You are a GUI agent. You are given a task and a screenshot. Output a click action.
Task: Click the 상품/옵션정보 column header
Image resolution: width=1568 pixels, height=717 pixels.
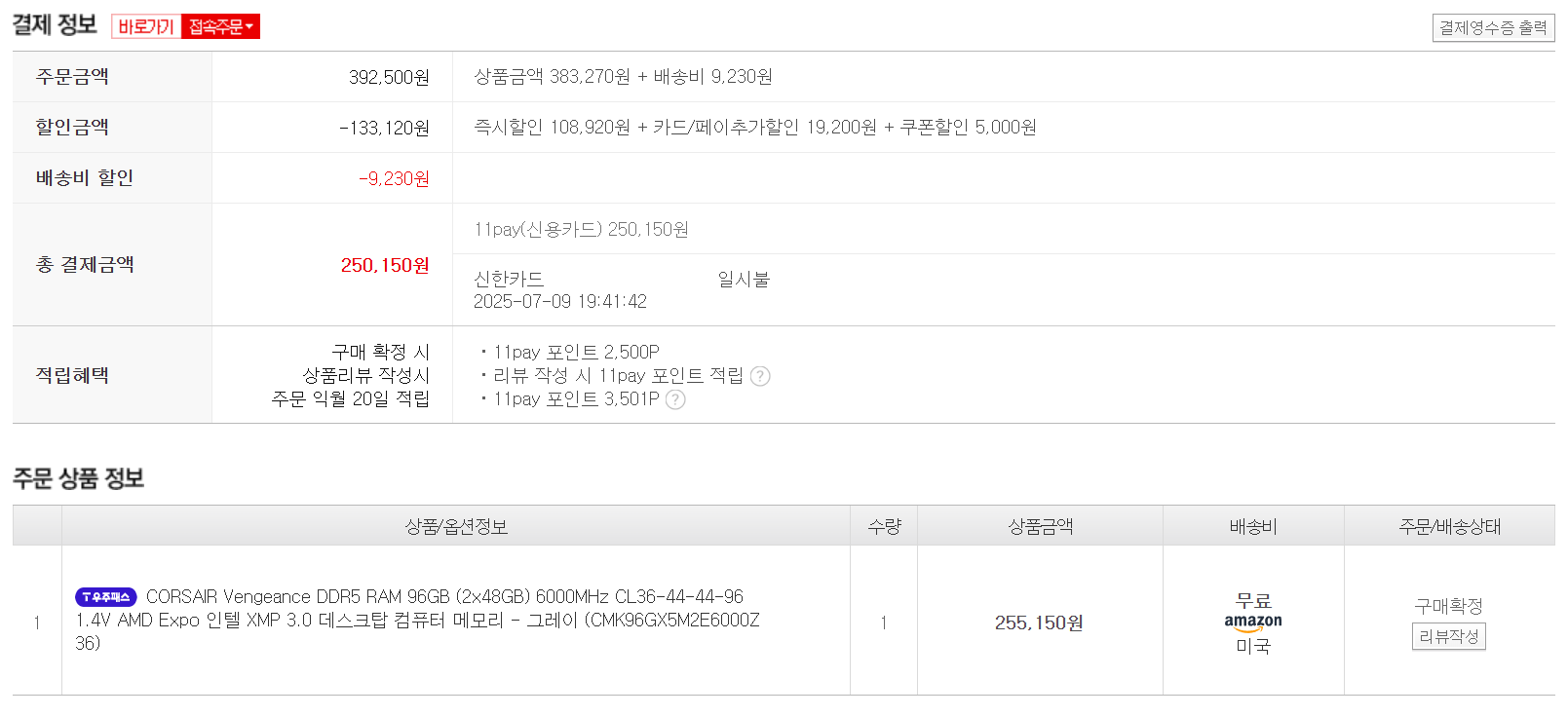click(456, 526)
